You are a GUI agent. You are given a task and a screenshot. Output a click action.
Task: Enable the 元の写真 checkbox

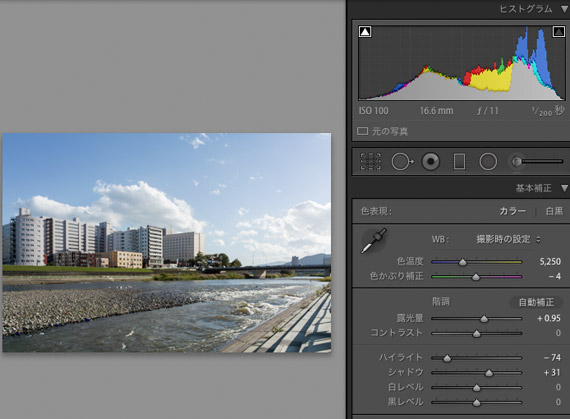(362, 131)
